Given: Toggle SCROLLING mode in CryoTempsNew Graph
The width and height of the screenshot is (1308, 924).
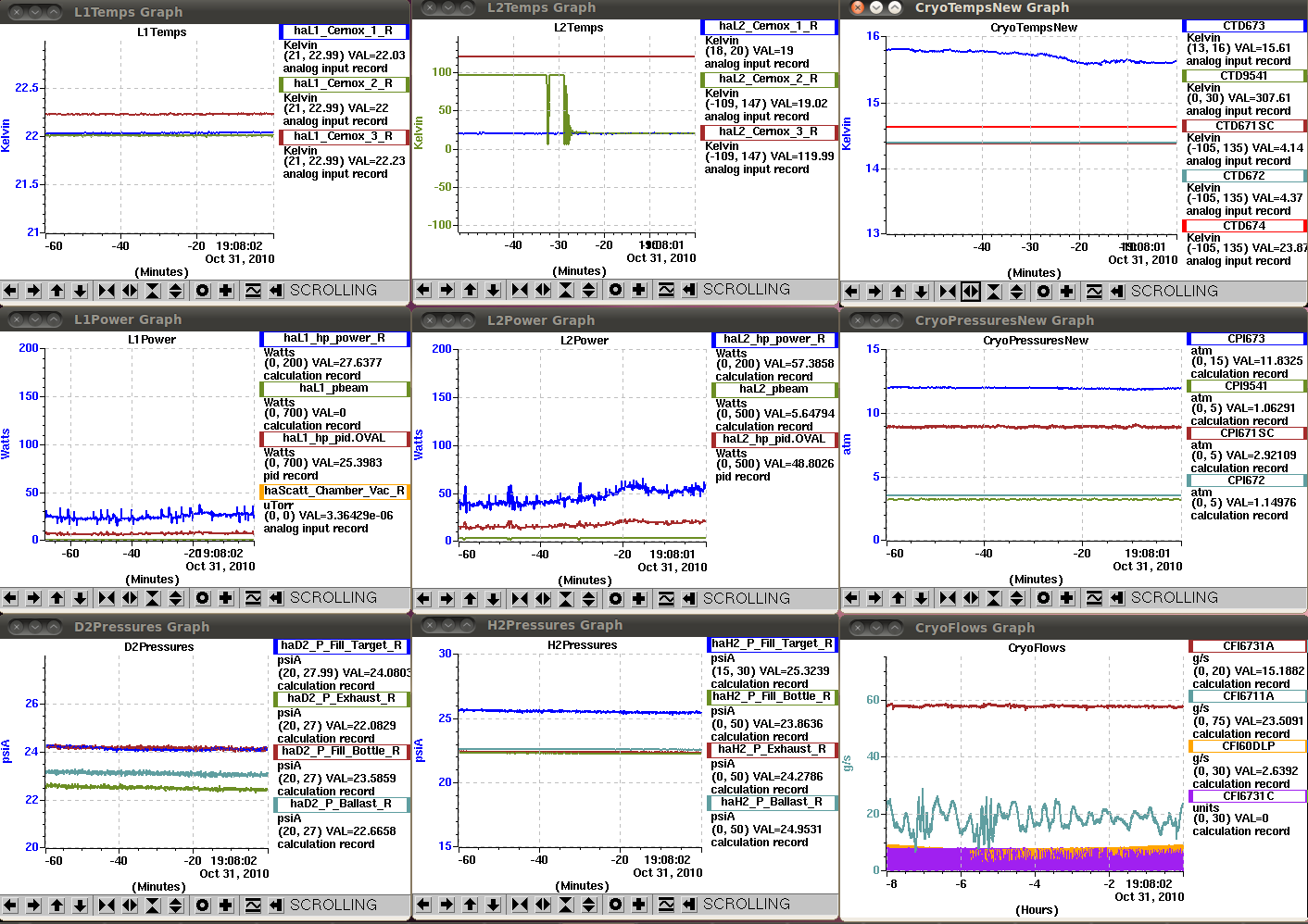Looking at the screenshot, I should [1175, 292].
